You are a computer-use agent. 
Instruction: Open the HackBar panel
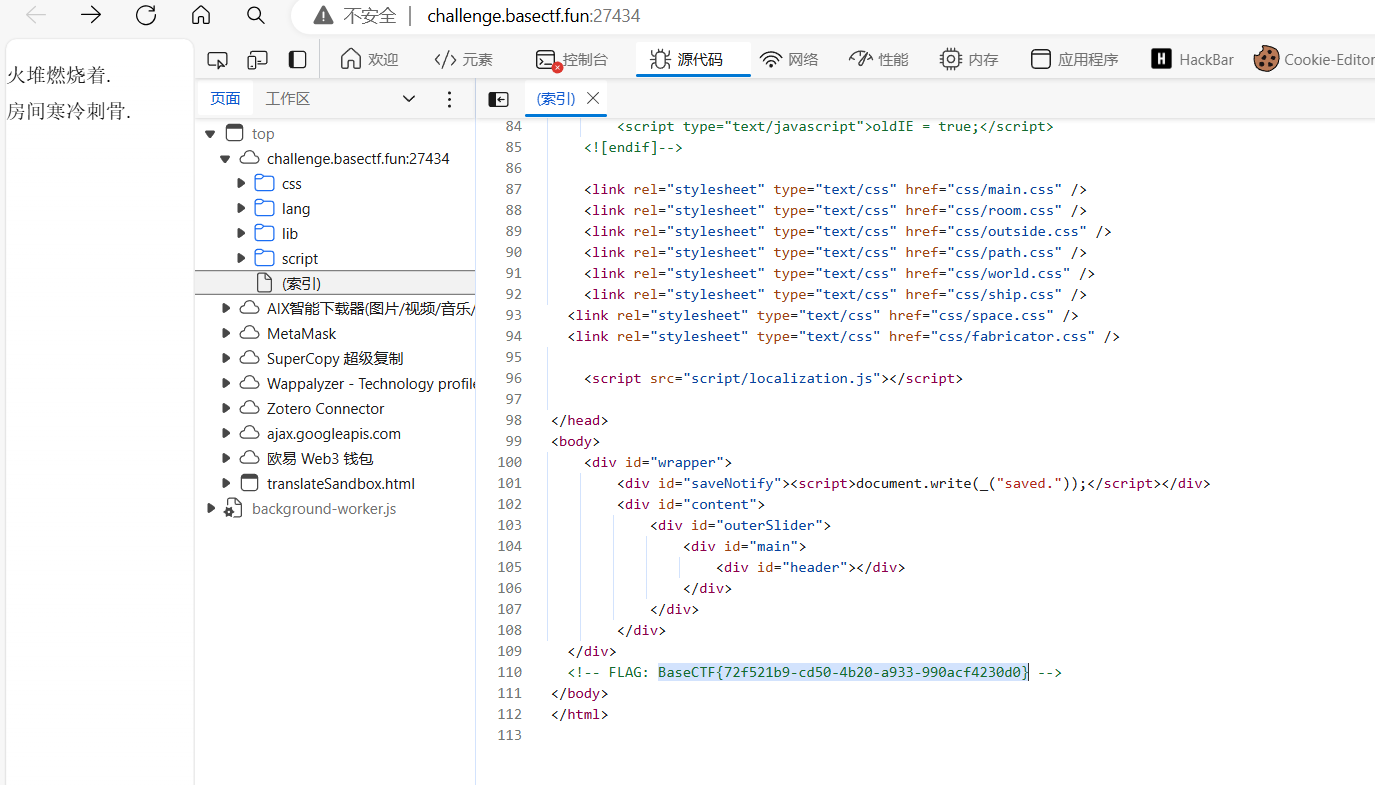coord(1192,59)
